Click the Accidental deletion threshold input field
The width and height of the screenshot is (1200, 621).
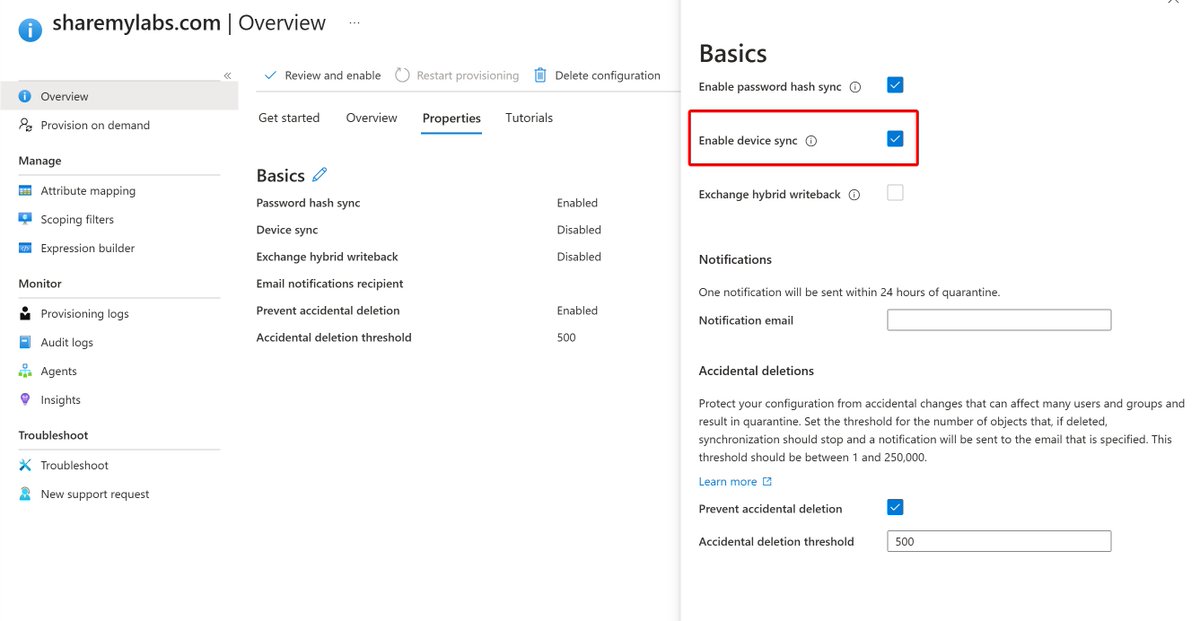999,541
